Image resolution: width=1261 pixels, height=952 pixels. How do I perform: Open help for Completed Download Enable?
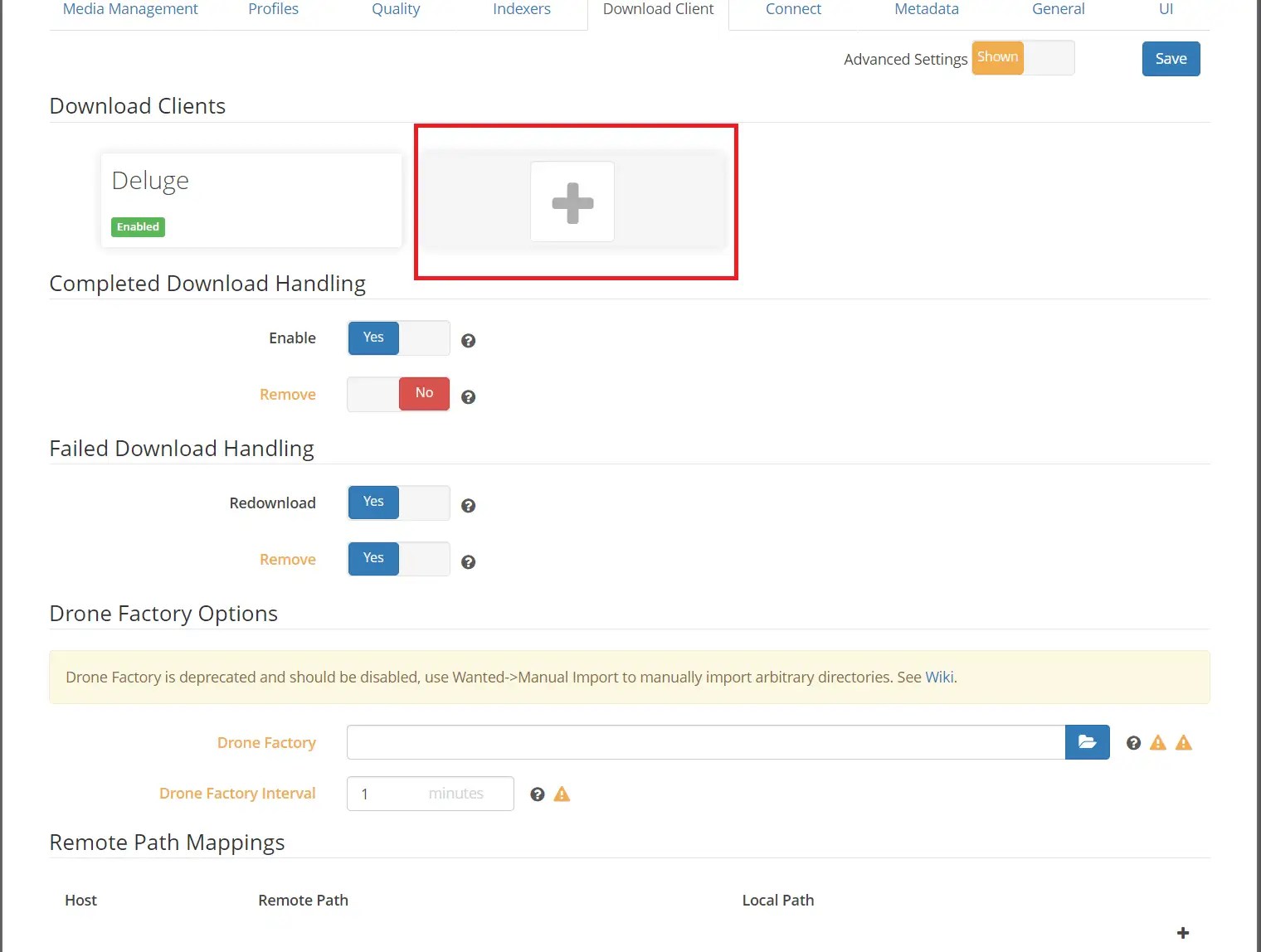point(469,341)
